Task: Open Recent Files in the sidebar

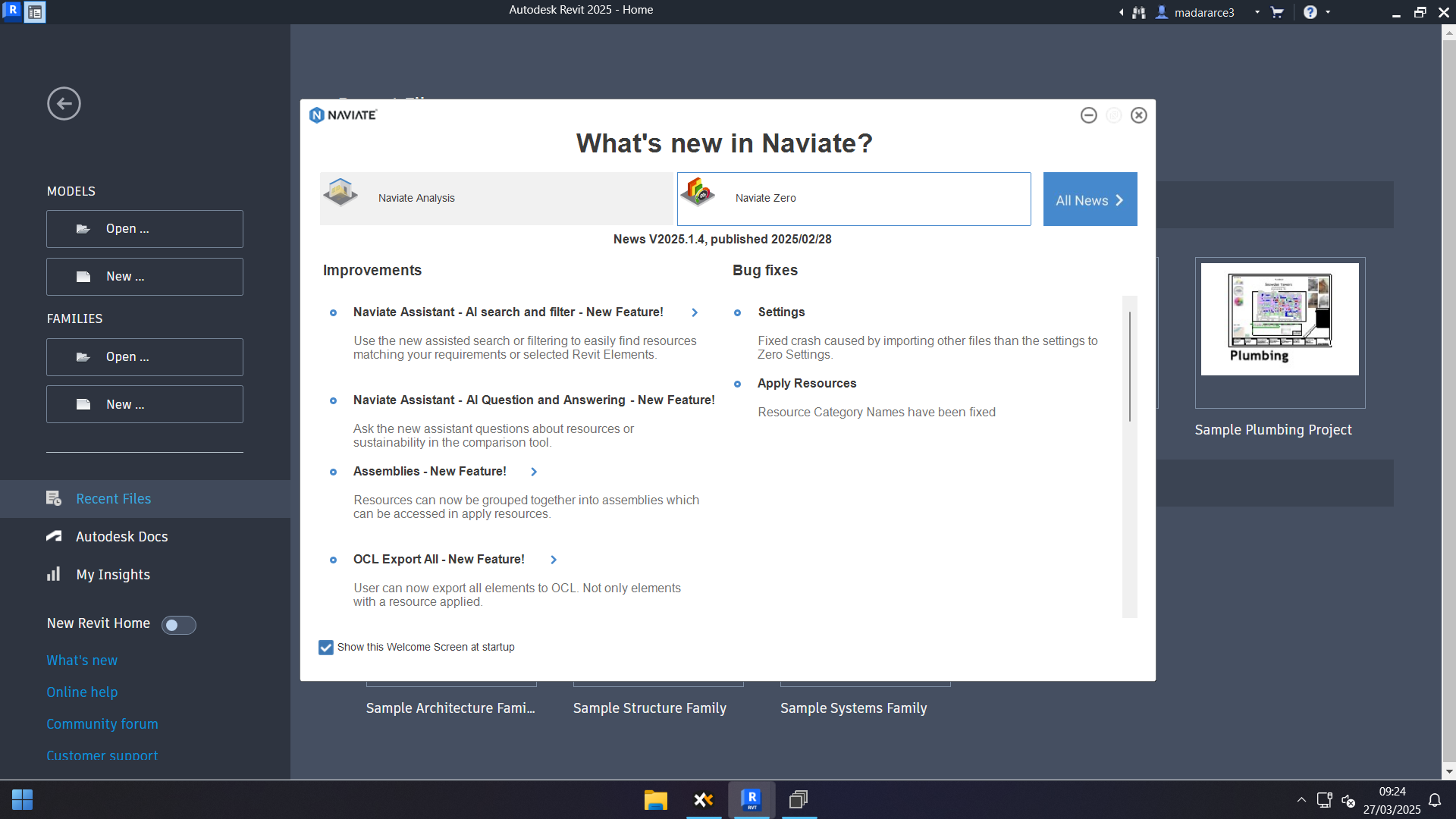Action: click(x=145, y=499)
